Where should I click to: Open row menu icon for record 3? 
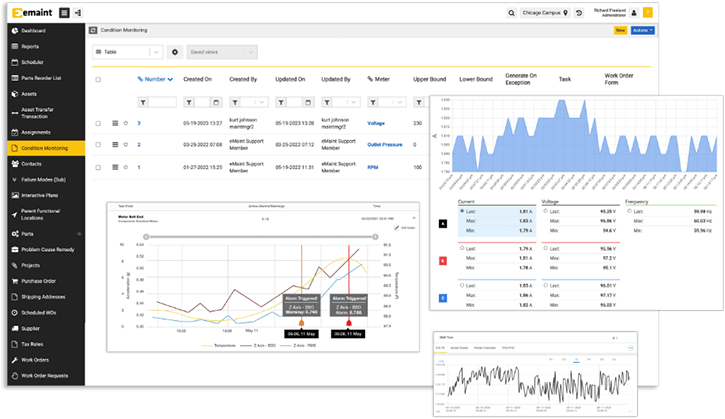click(115, 123)
